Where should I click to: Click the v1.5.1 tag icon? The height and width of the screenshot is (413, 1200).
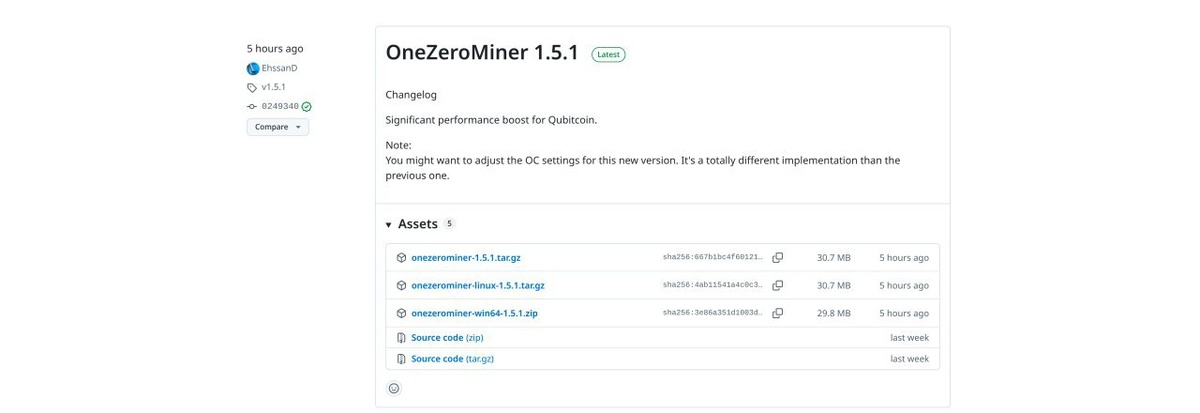coord(252,88)
